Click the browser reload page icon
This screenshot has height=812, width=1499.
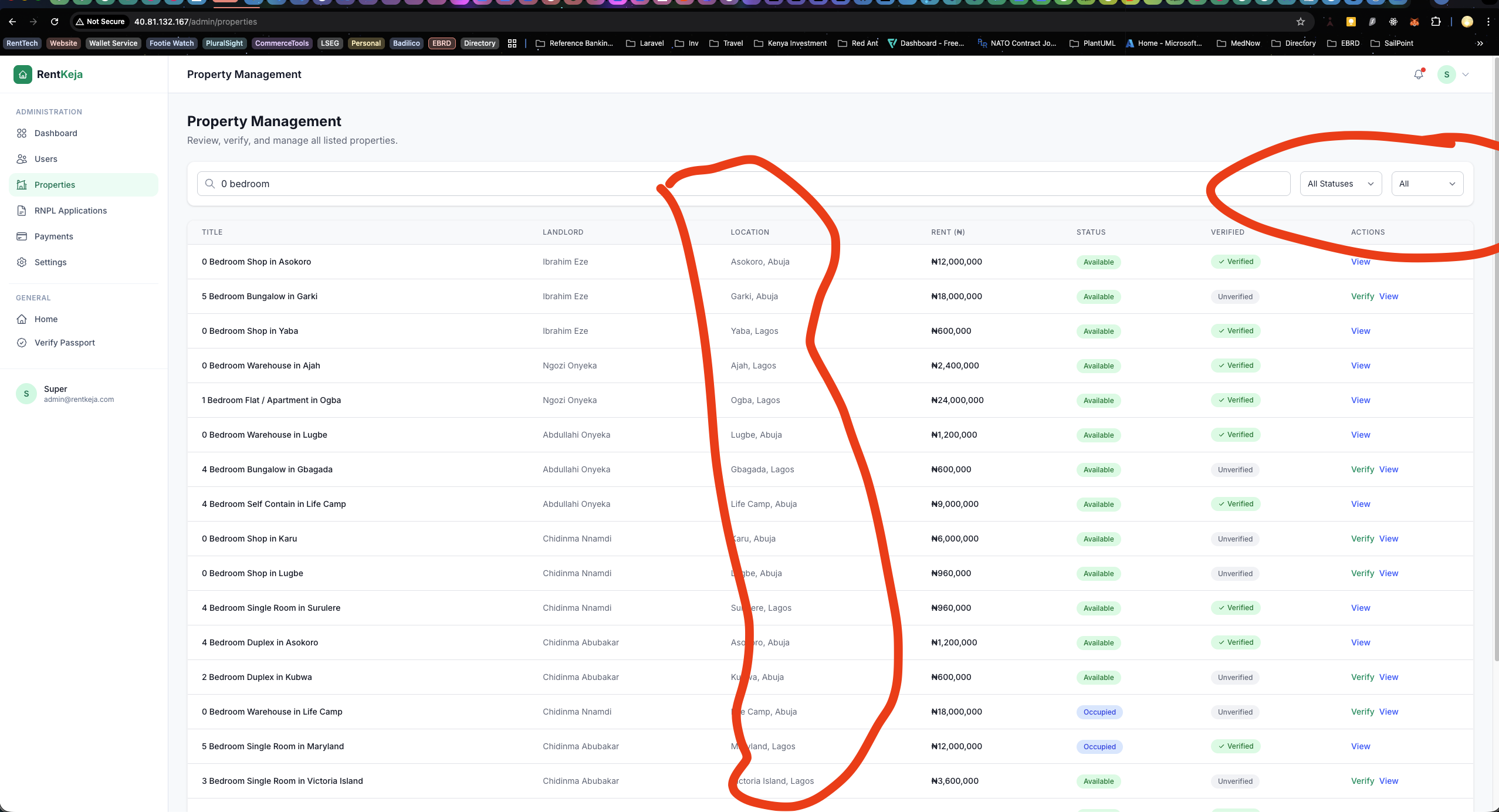click(55, 22)
